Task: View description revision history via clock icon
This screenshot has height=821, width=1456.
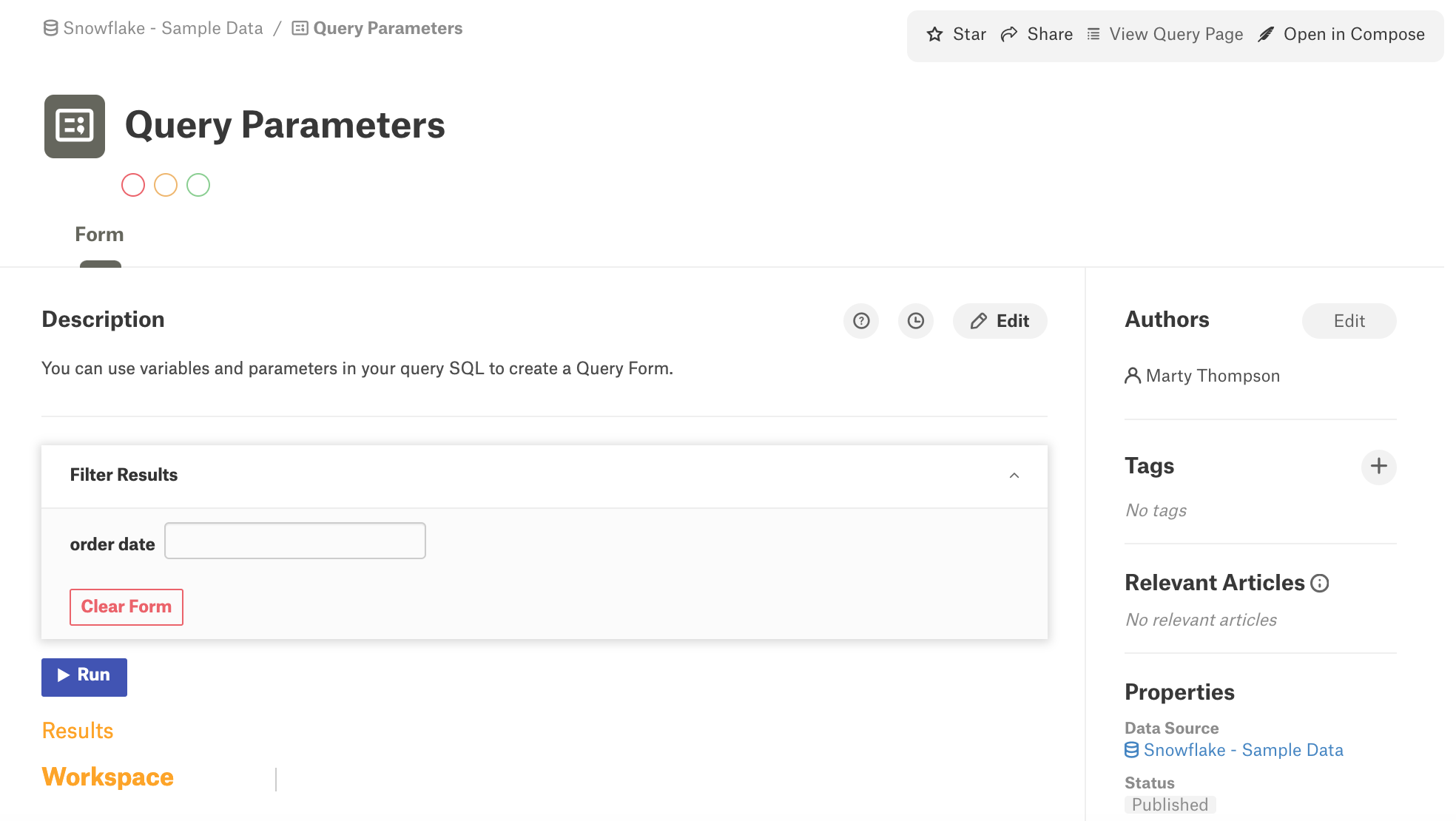Action: (x=915, y=321)
